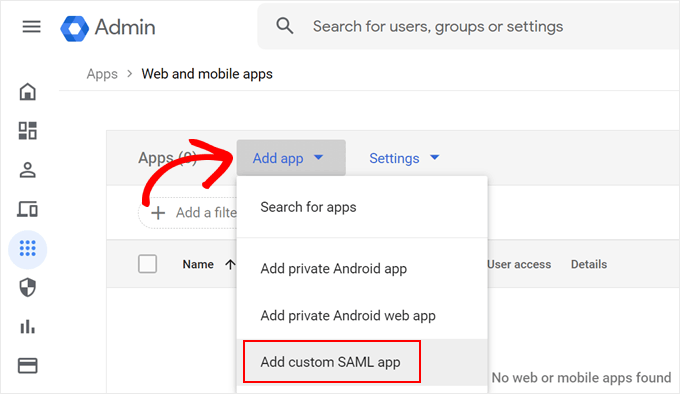Open Security shield icon in sidebar

point(27,287)
